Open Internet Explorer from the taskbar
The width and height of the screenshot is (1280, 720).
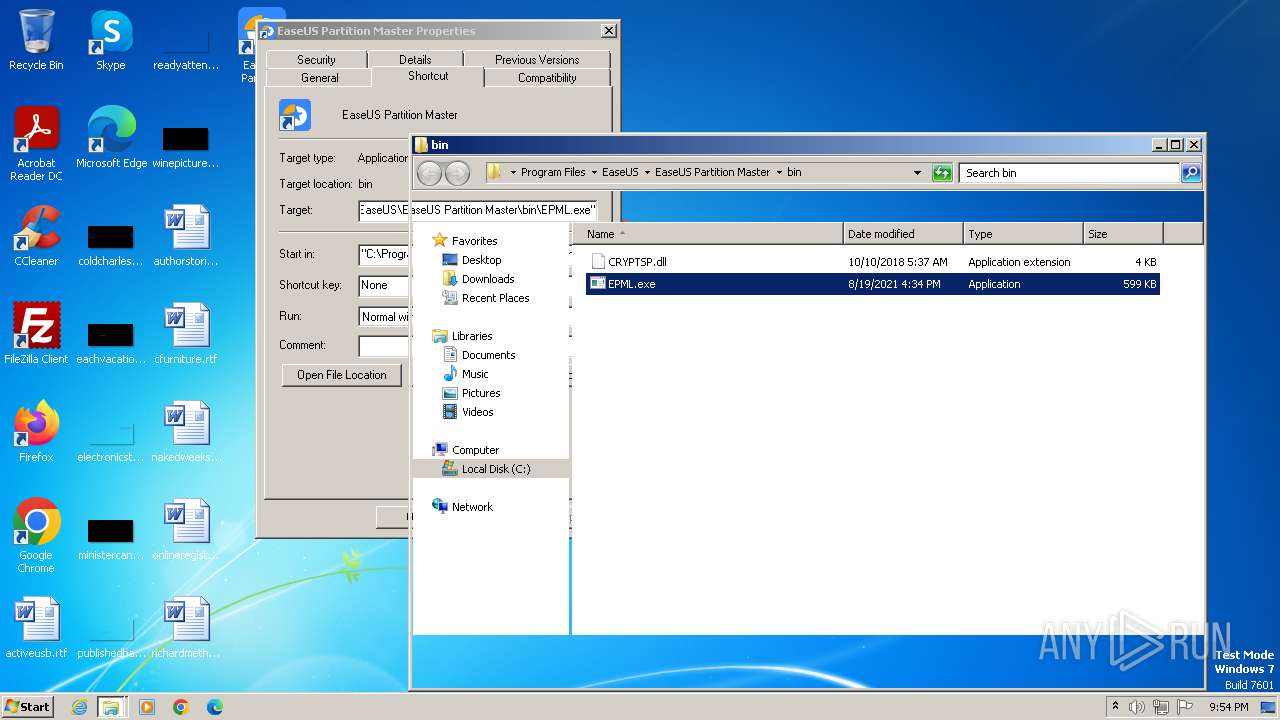point(79,707)
